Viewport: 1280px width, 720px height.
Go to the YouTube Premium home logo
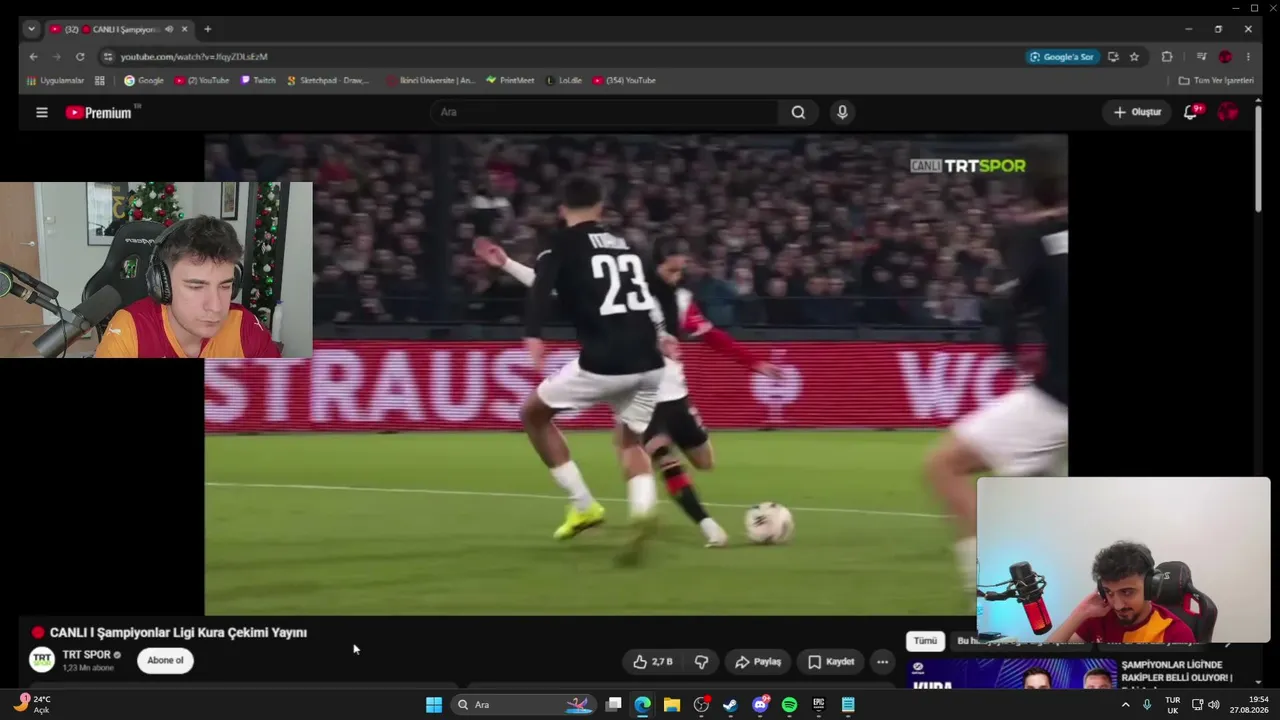click(x=99, y=113)
